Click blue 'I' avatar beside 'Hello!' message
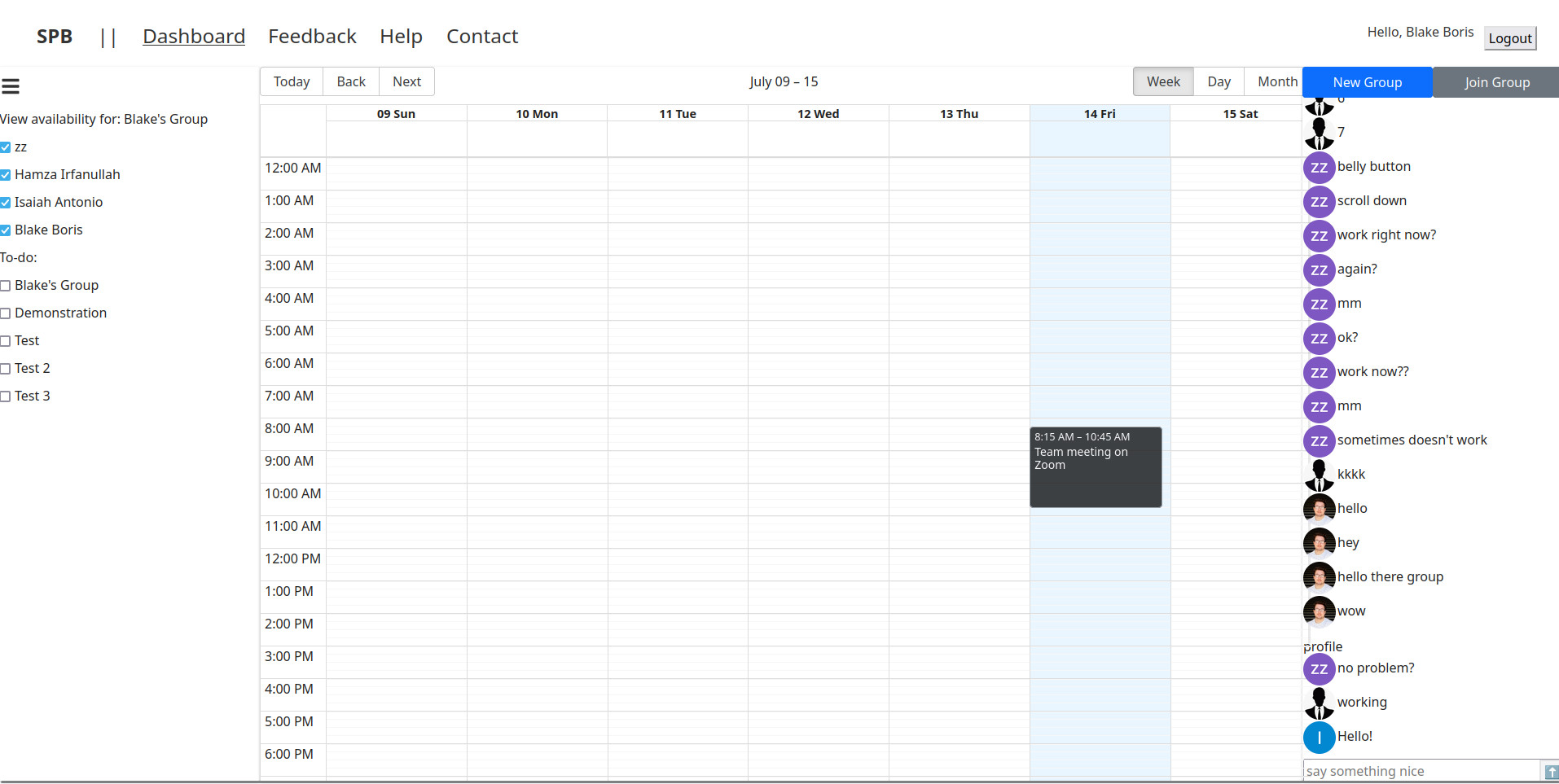 [x=1319, y=738]
